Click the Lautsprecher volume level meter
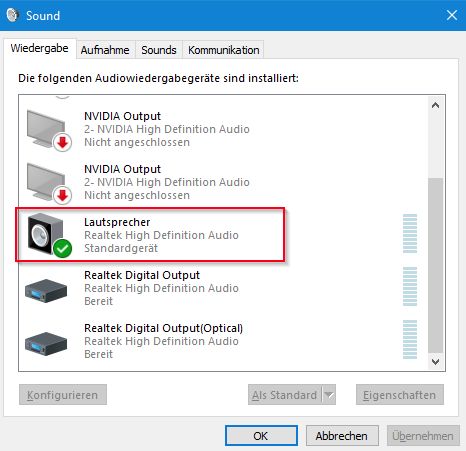 pyautogui.click(x=410, y=233)
